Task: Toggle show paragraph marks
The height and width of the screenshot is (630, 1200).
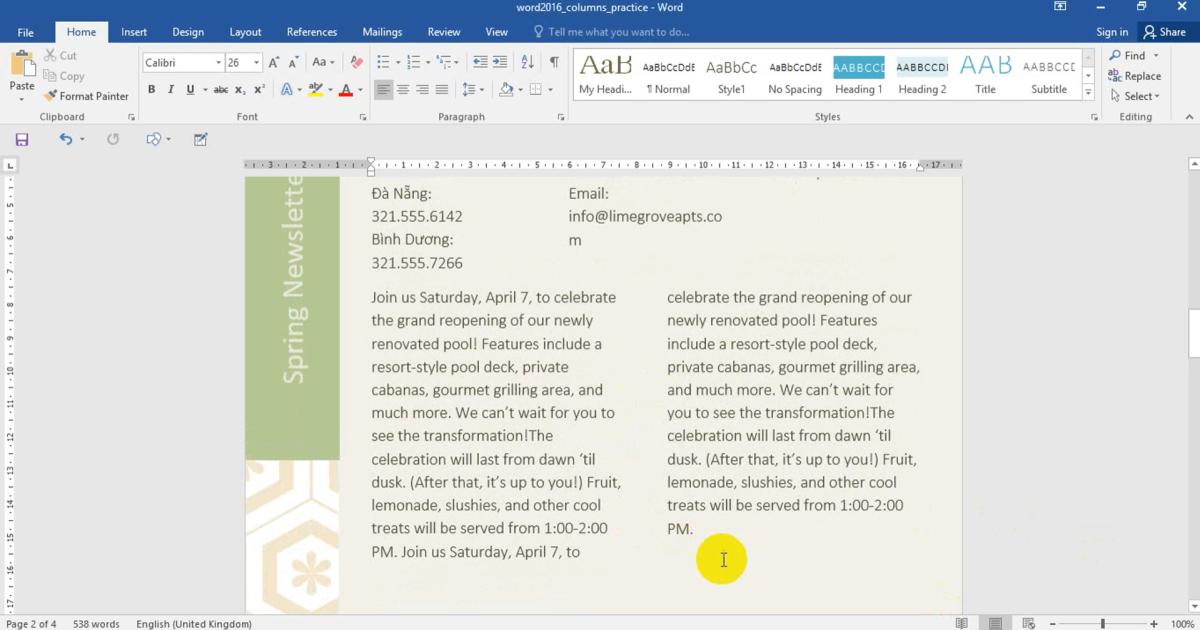Action: 554,62
